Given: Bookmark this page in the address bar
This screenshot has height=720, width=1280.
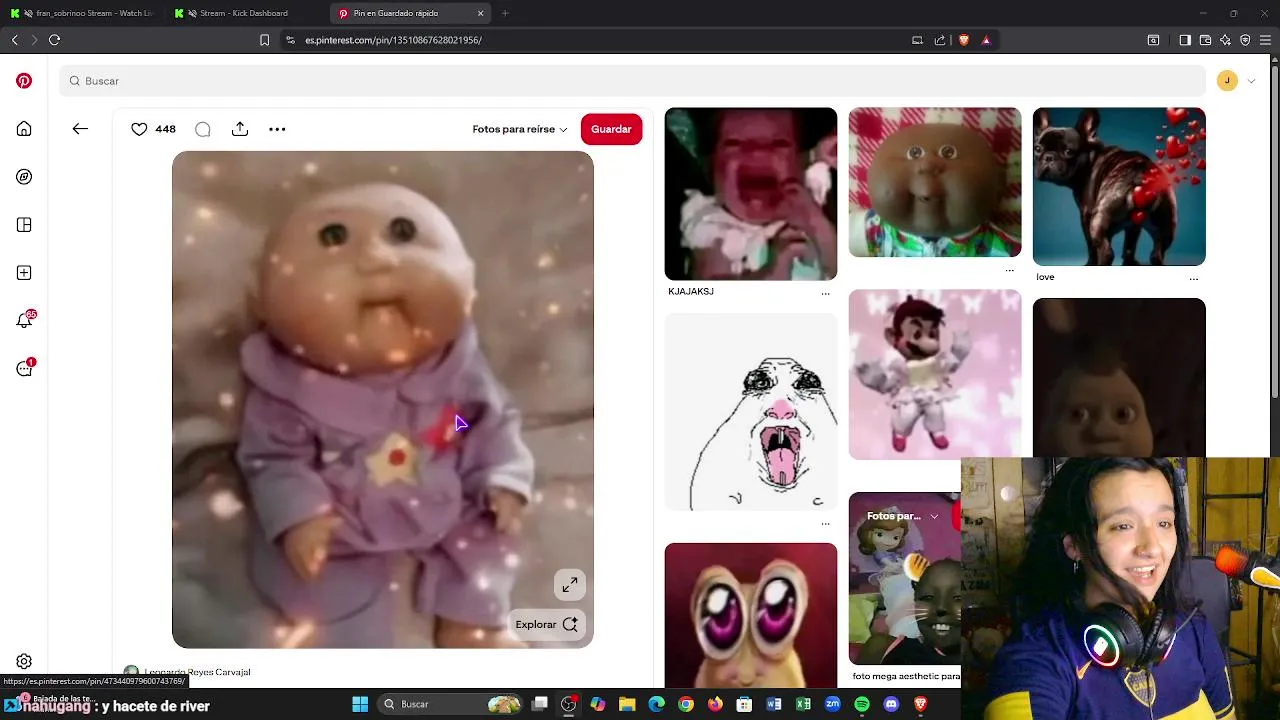Looking at the screenshot, I should (264, 40).
